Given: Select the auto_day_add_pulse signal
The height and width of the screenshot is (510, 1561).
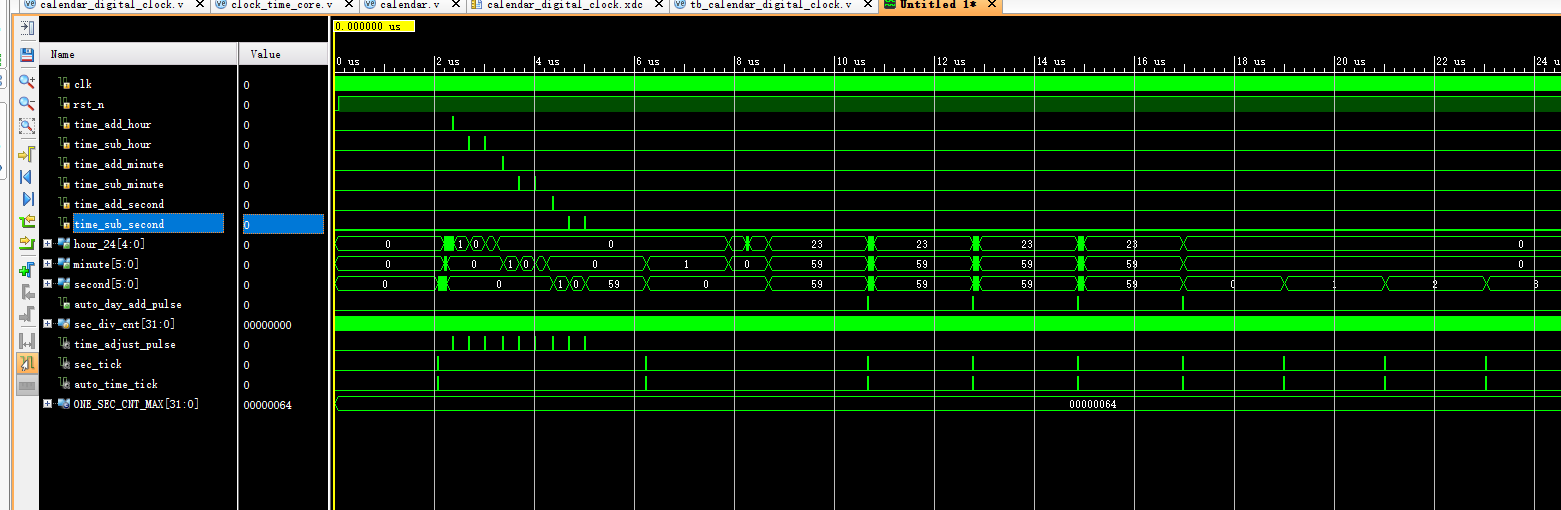Looking at the screenshot, I should click(x=128, y=304).
